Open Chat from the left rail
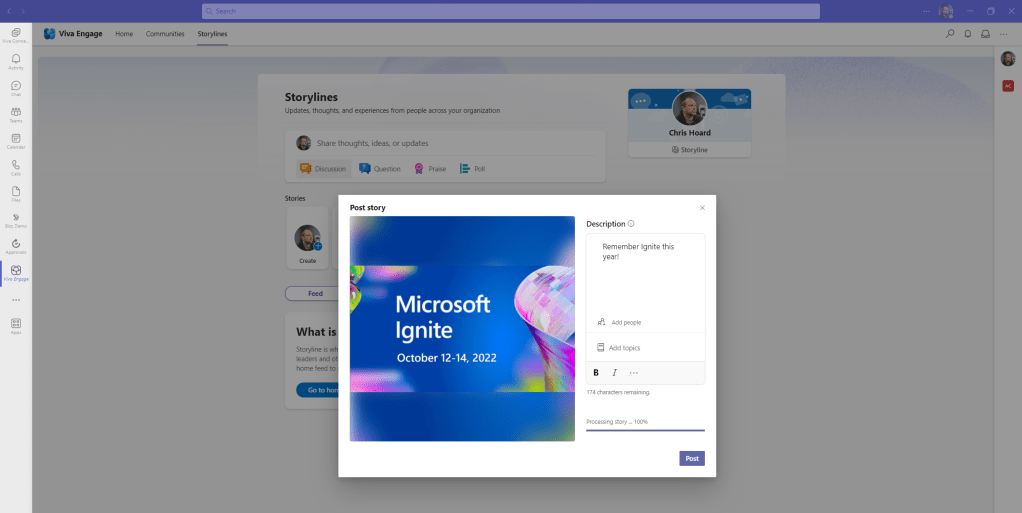This screenshot has height=513, width=1022. click(16, 88)
